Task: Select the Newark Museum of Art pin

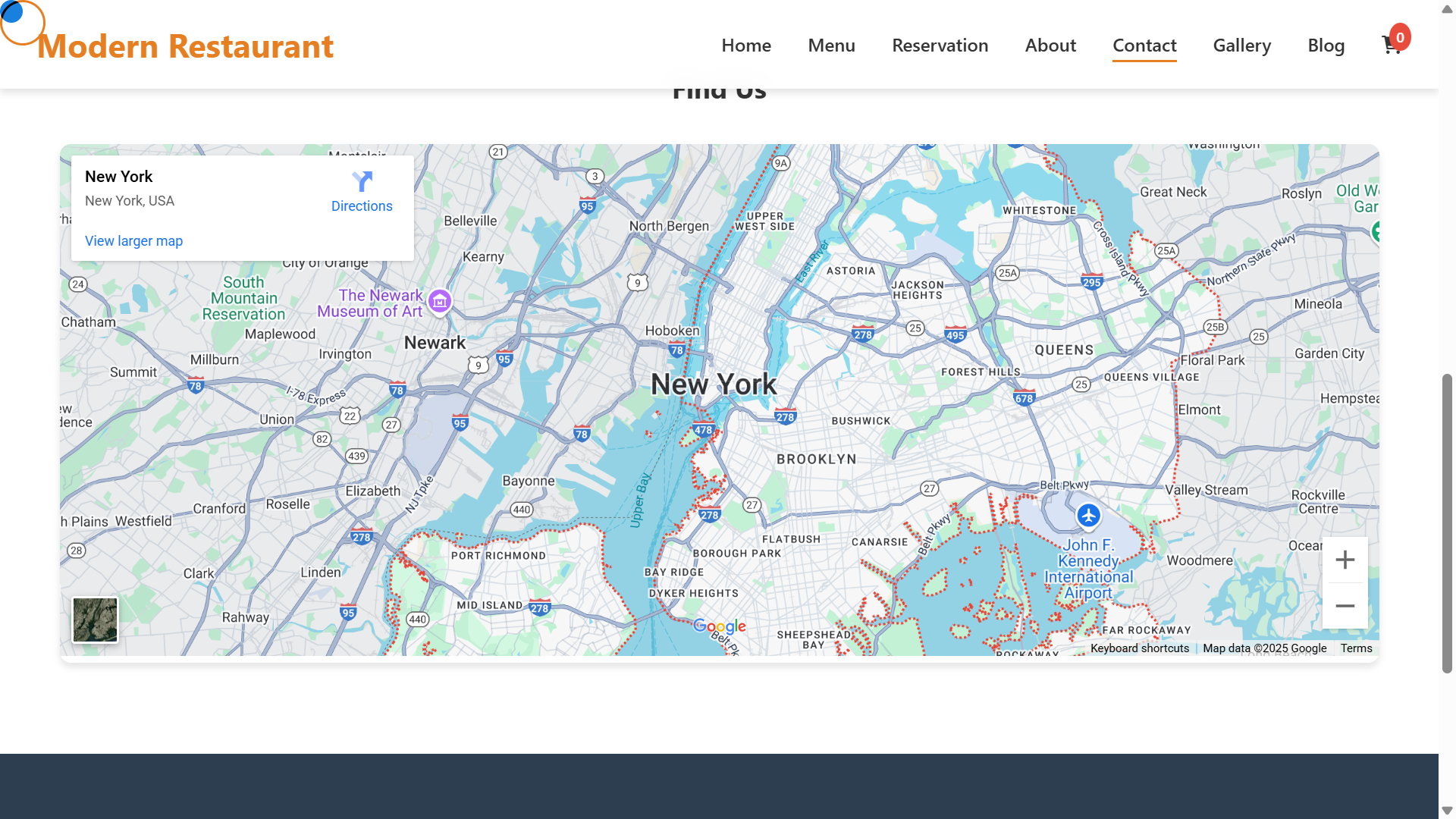Action: (440, 301)
